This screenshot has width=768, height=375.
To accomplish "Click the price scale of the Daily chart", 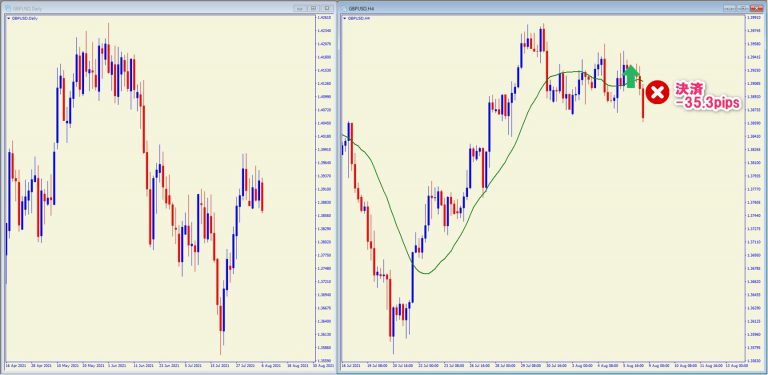I will coord(324,188).
